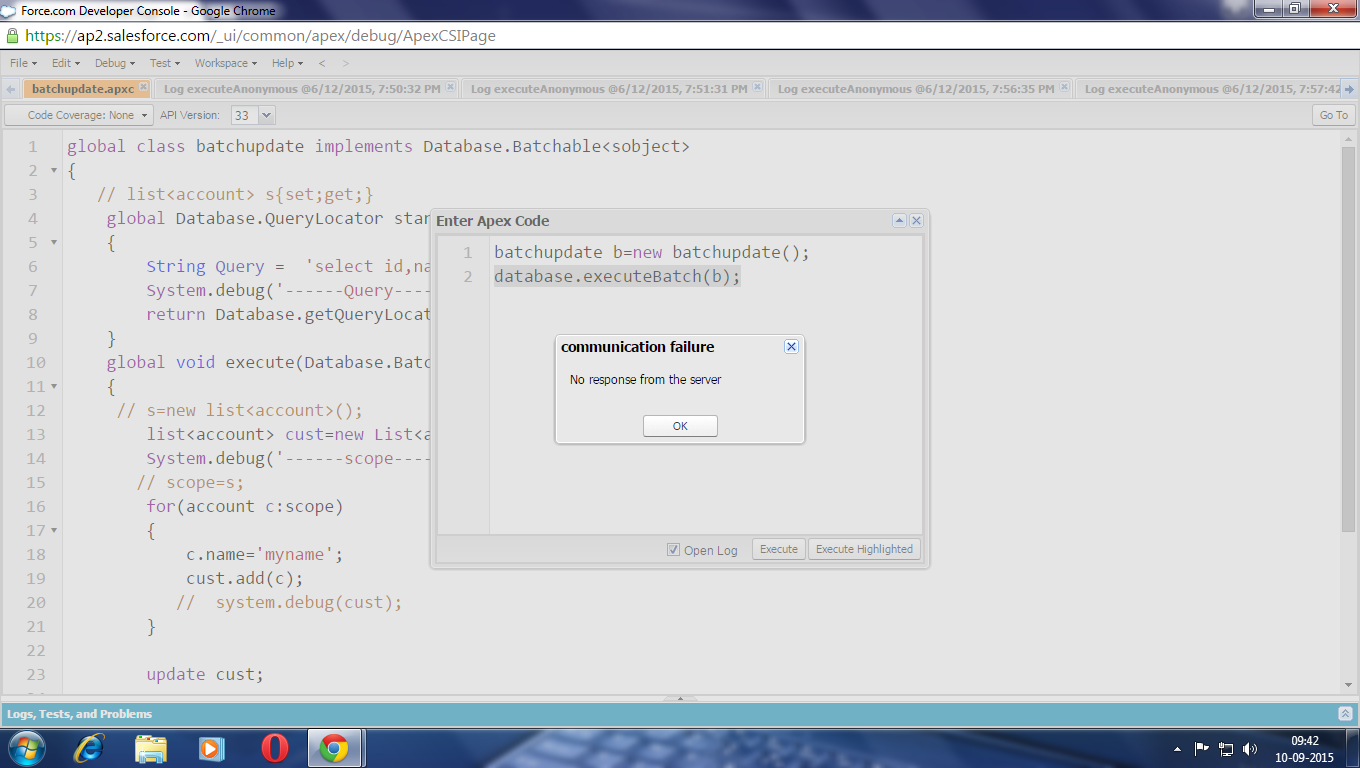Viewport: 1360px width, 768px height.
Task: Close the communication failure dialog with X
Action: (x=791, y=347)
